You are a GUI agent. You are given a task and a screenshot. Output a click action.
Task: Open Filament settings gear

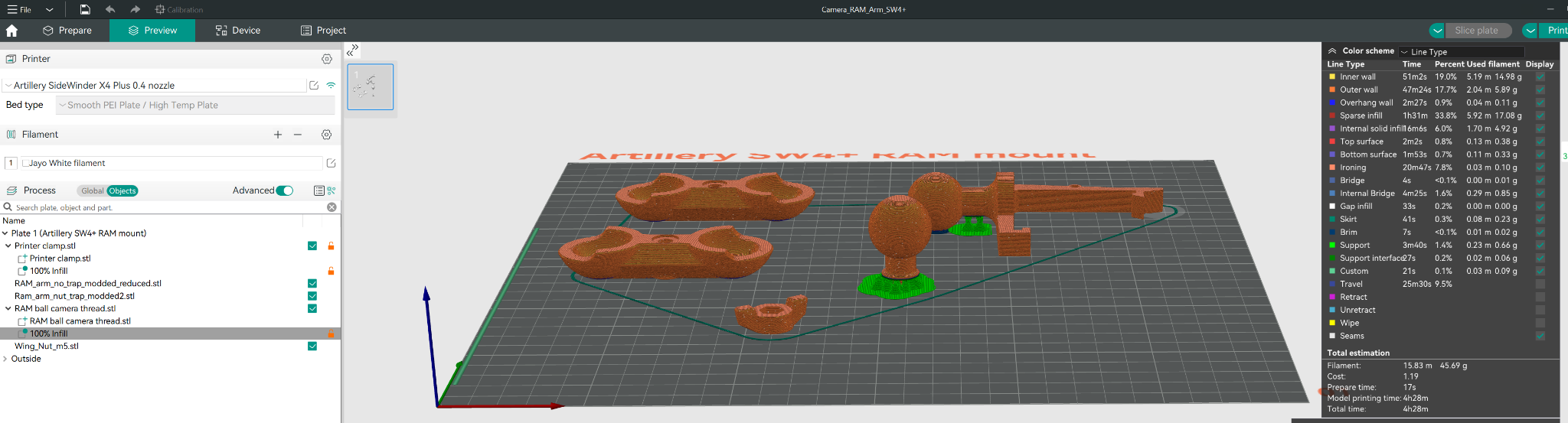click(327, 135)
